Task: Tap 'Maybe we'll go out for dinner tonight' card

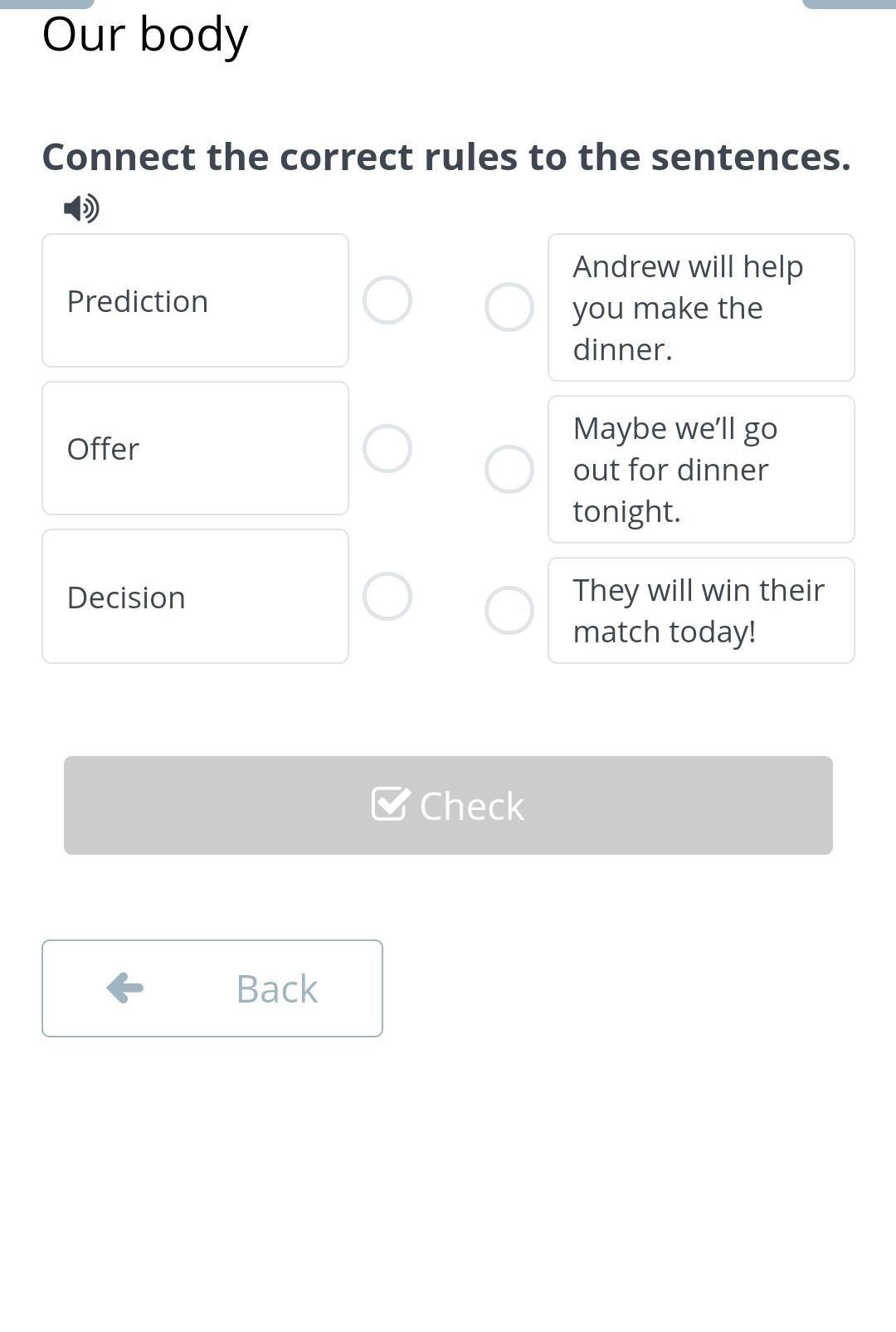Action: click(x=701, y=469)
